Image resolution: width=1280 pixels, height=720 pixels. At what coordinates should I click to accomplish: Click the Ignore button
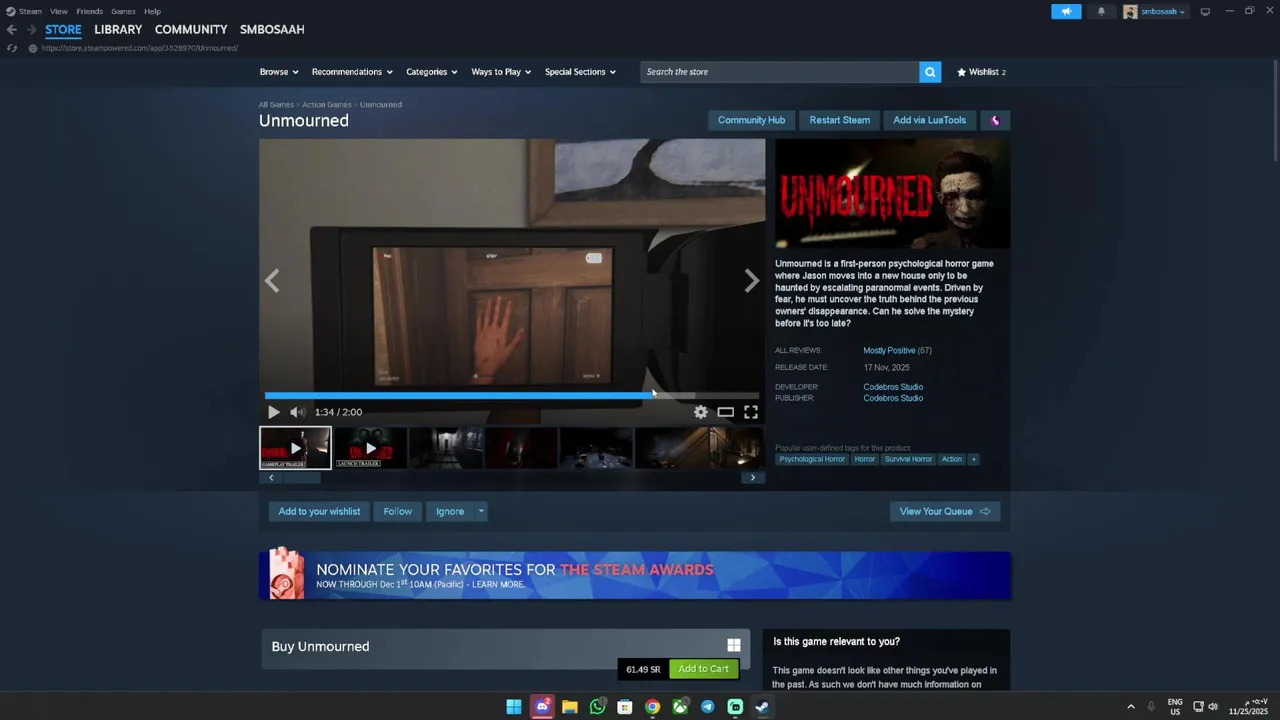click(450, 511)
